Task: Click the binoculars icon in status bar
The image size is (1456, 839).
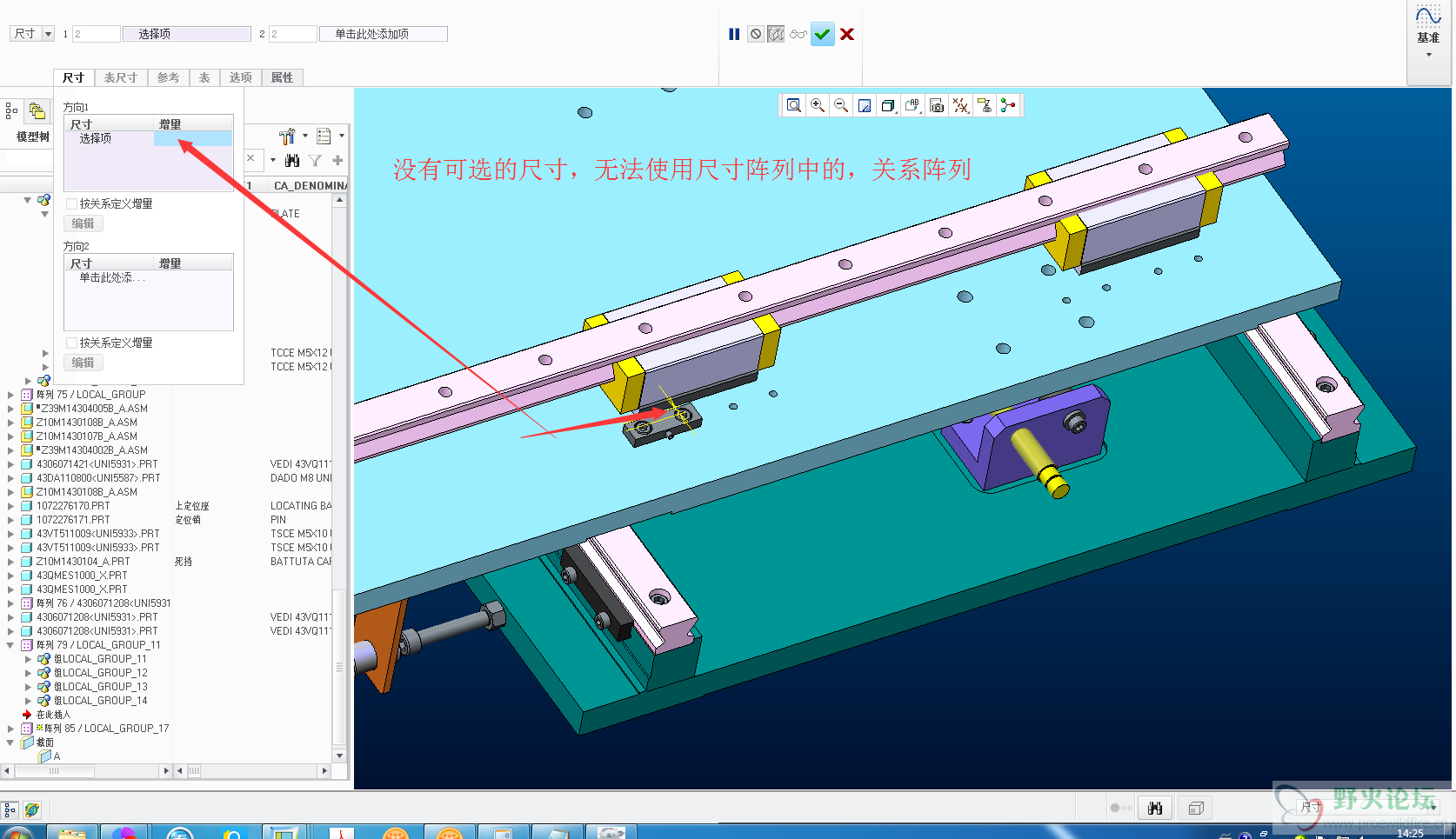Action: pos(1155,808)
